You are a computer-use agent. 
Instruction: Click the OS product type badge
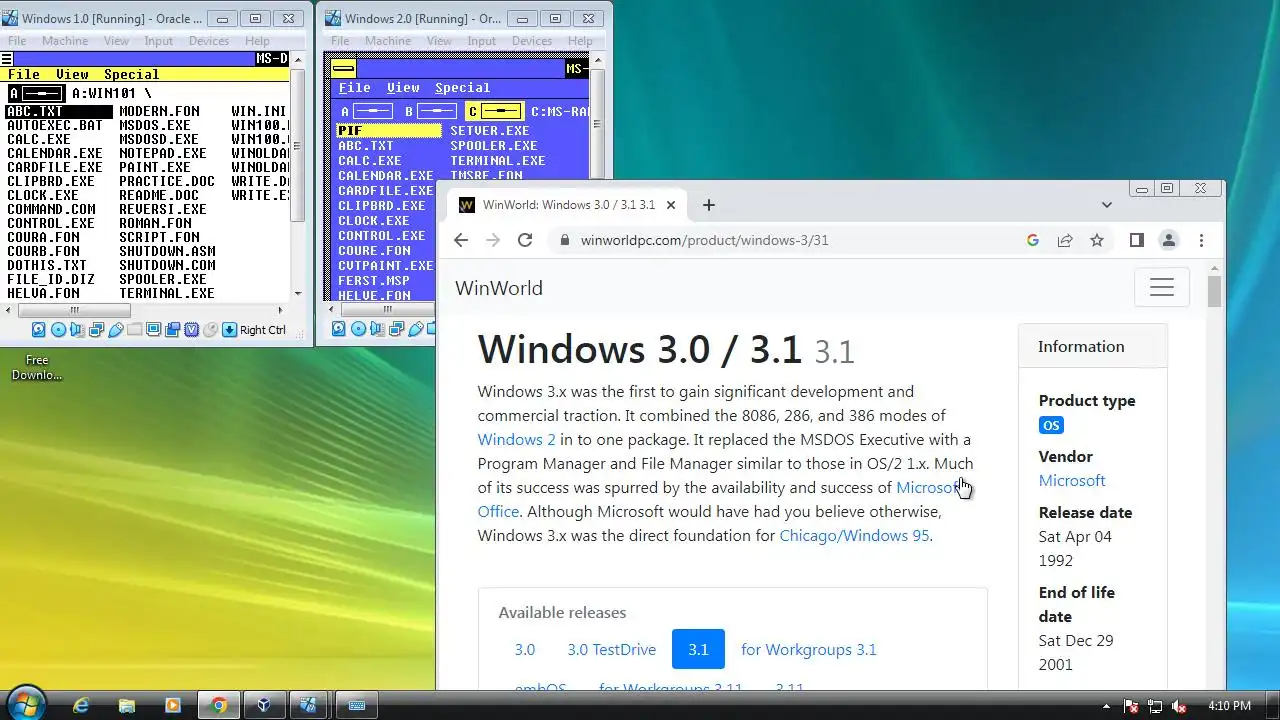point(1051,425)
